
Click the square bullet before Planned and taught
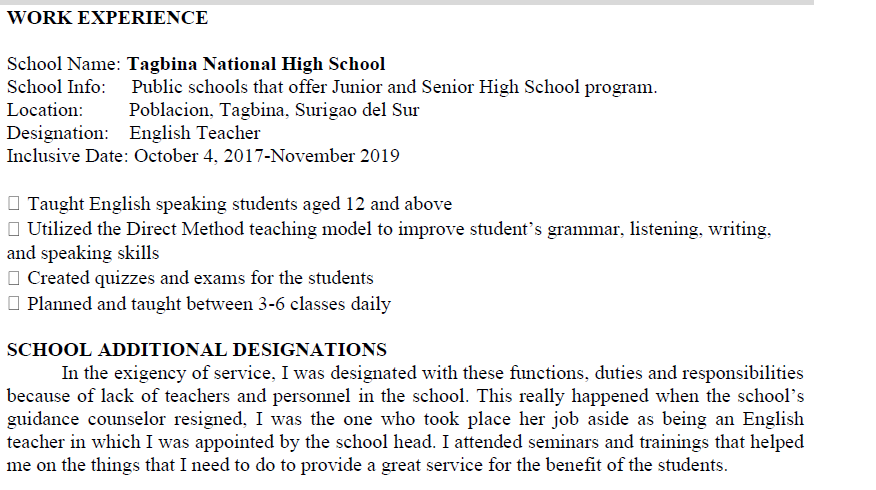pos(14,304)
